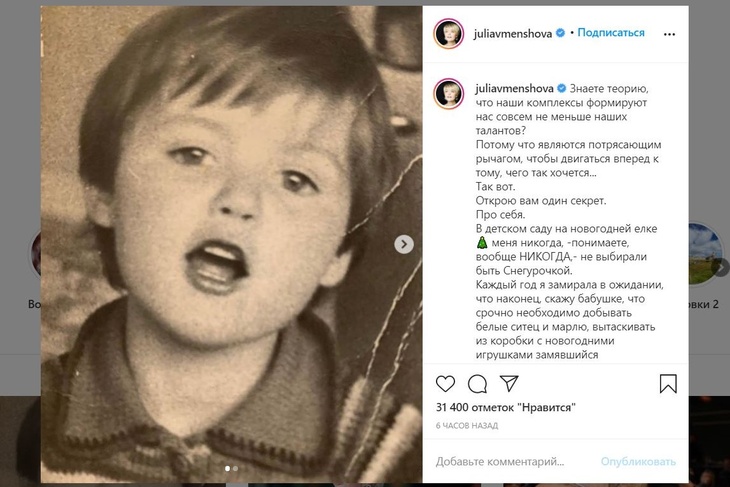Click the verified badge next to the caption username
730x487 pixels.
(561, 88)
